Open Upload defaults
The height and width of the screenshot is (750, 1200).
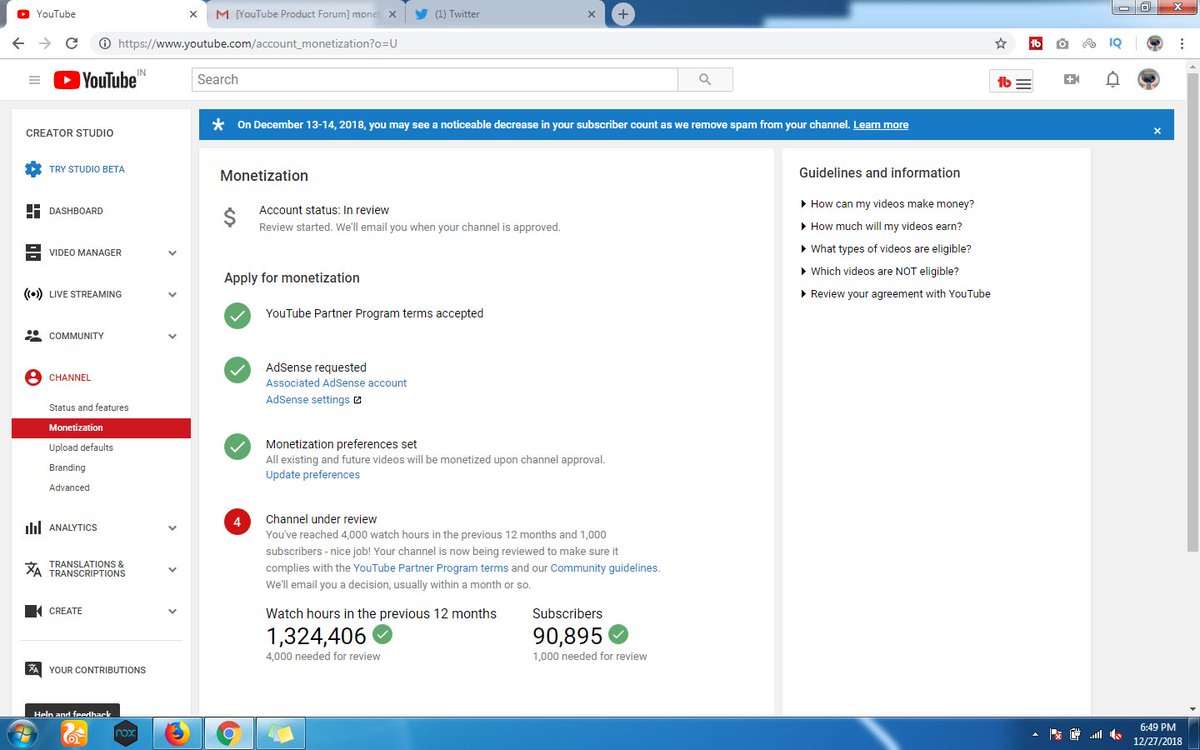81,448
